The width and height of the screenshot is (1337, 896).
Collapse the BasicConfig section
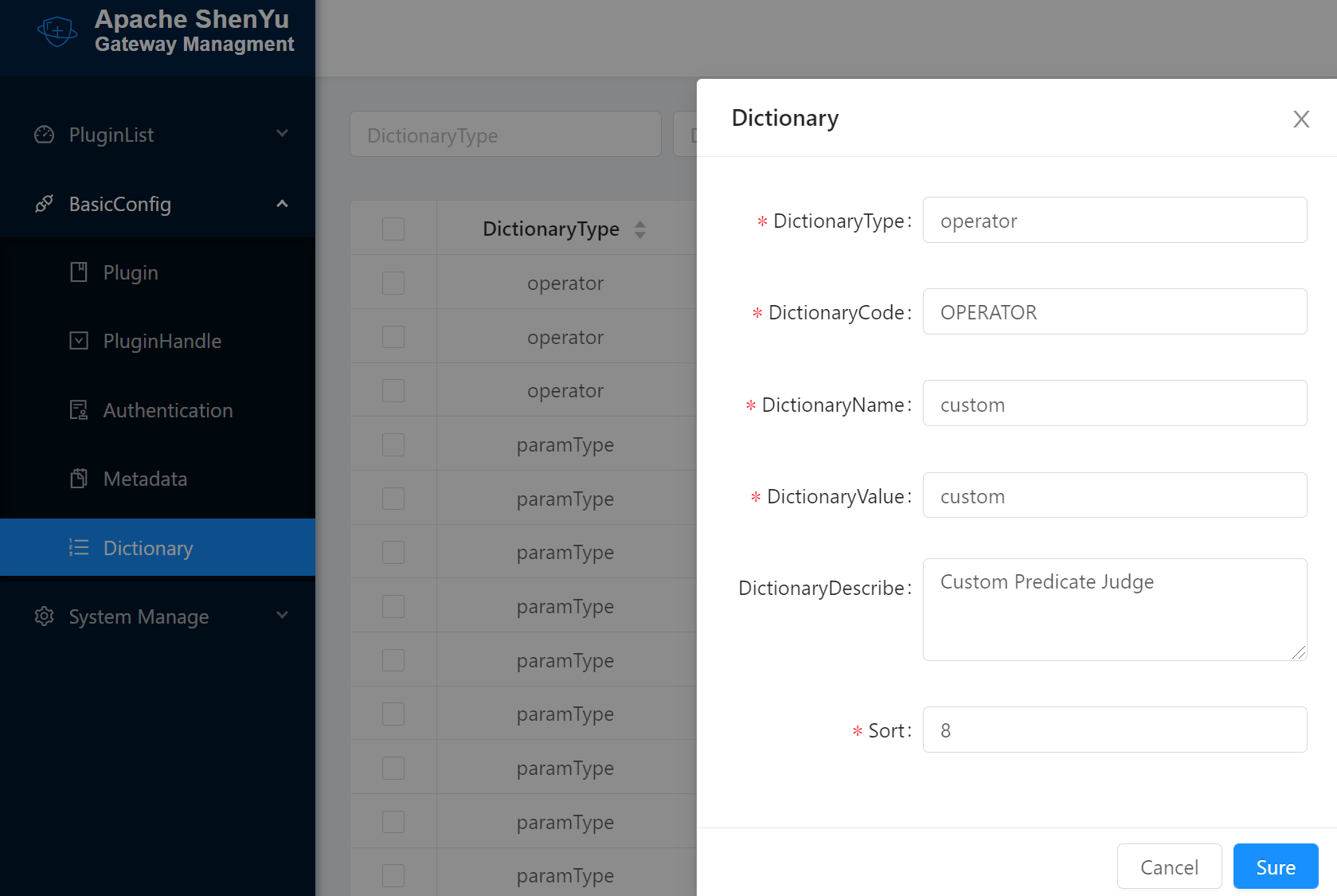[x=282, y=204]
